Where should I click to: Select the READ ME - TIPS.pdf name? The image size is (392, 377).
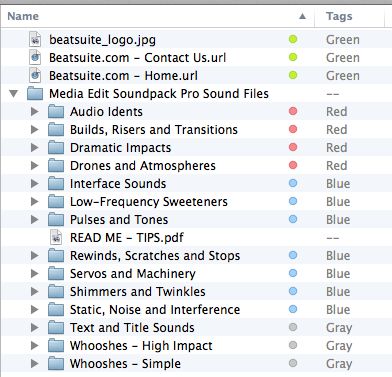127,238
